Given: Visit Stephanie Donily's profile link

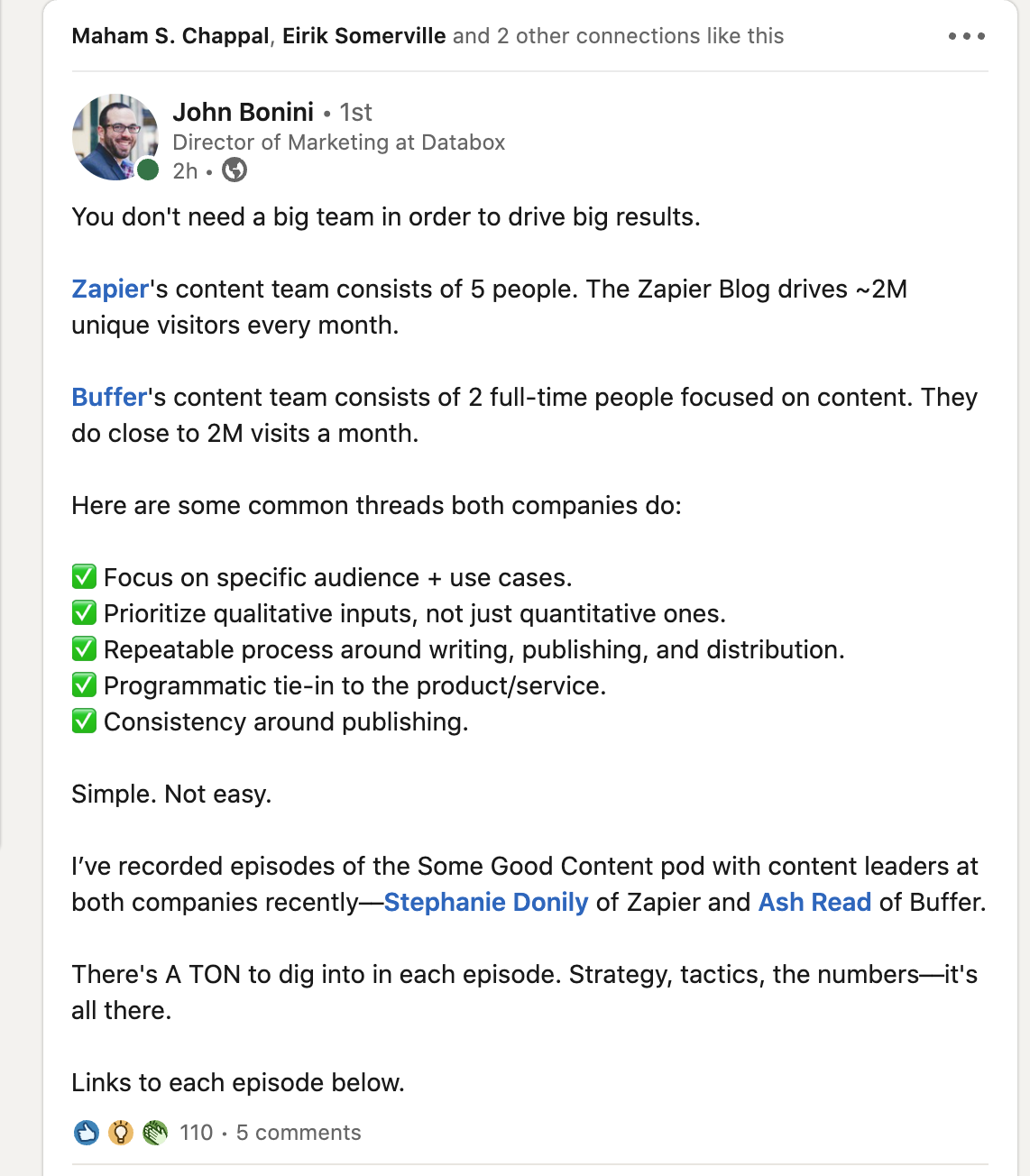Looking at the screenshot, I should [486, 903].
